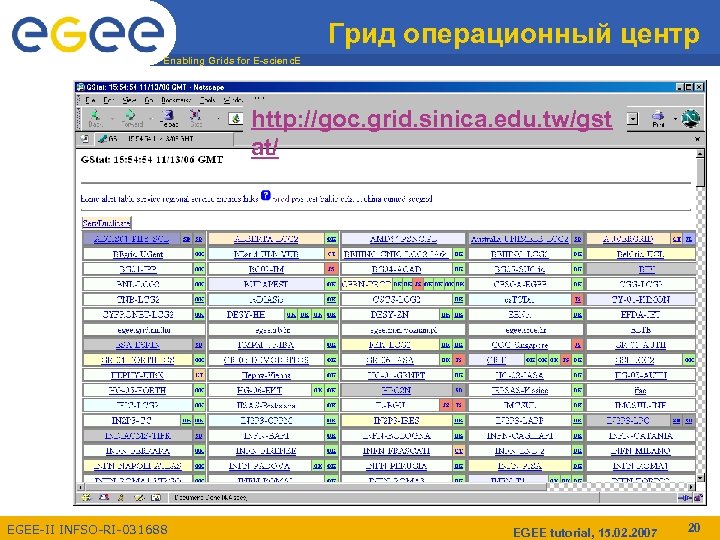Open the View menu
Screen dimensions: 720x540
(129, 100)
